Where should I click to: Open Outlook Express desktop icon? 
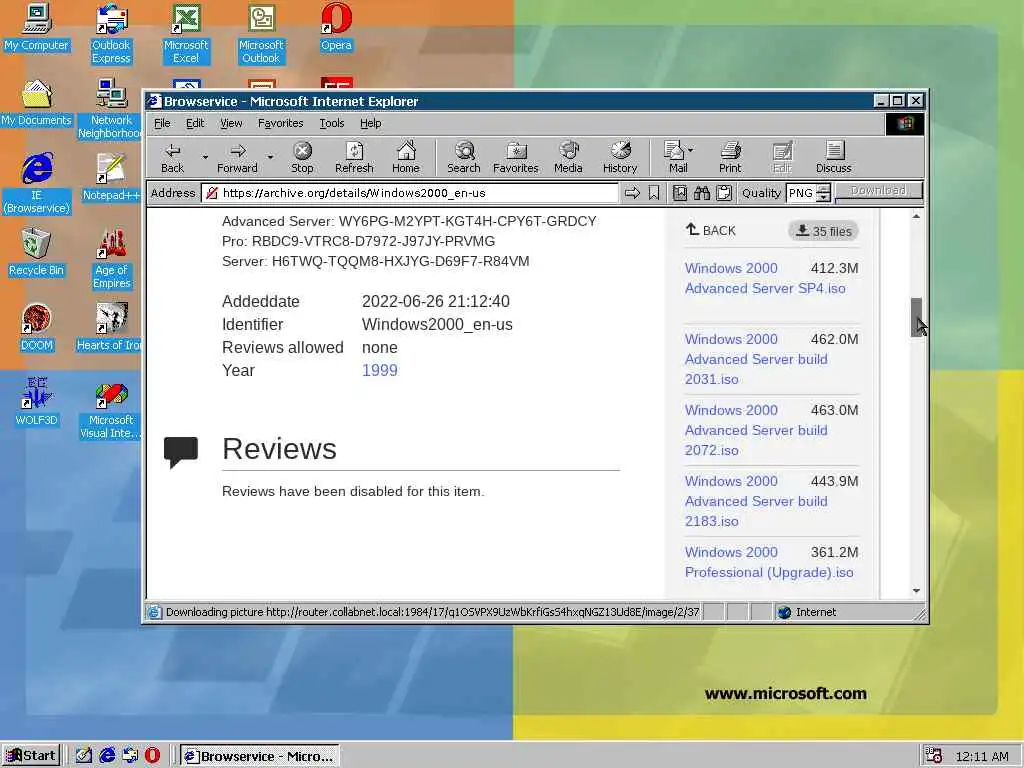coord(111,34)
